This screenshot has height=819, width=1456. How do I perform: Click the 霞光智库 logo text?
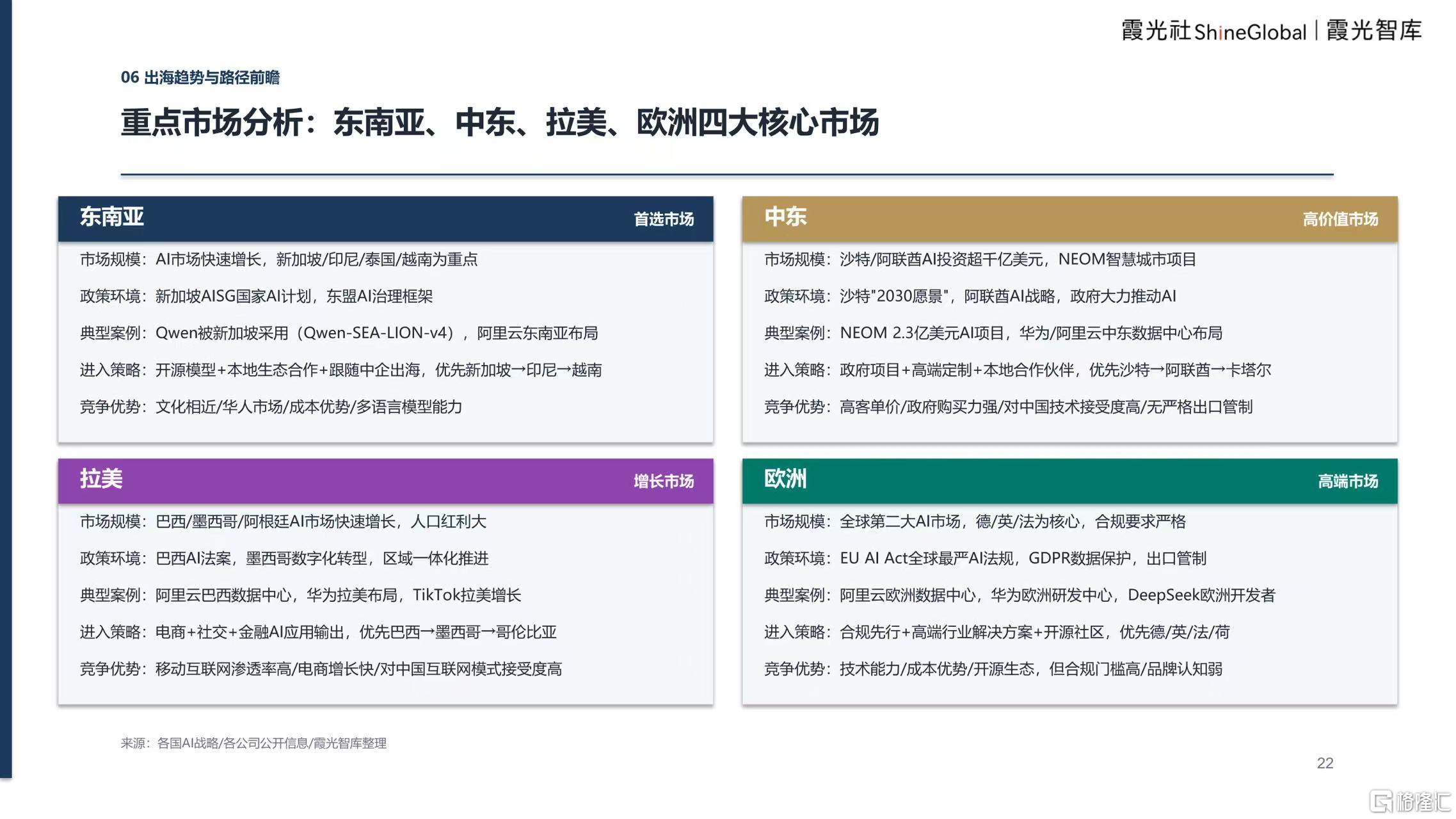[x=1374, y=30]
